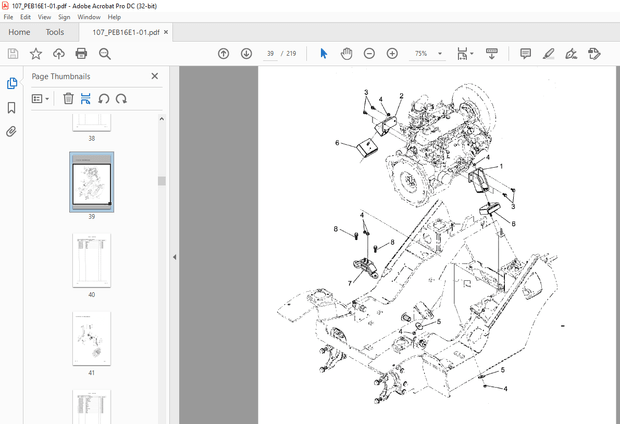Image resolution: width=620 pixels, height=424 pixels.
Task: Open the find text magnifier icon
Action: pos(105,54)
